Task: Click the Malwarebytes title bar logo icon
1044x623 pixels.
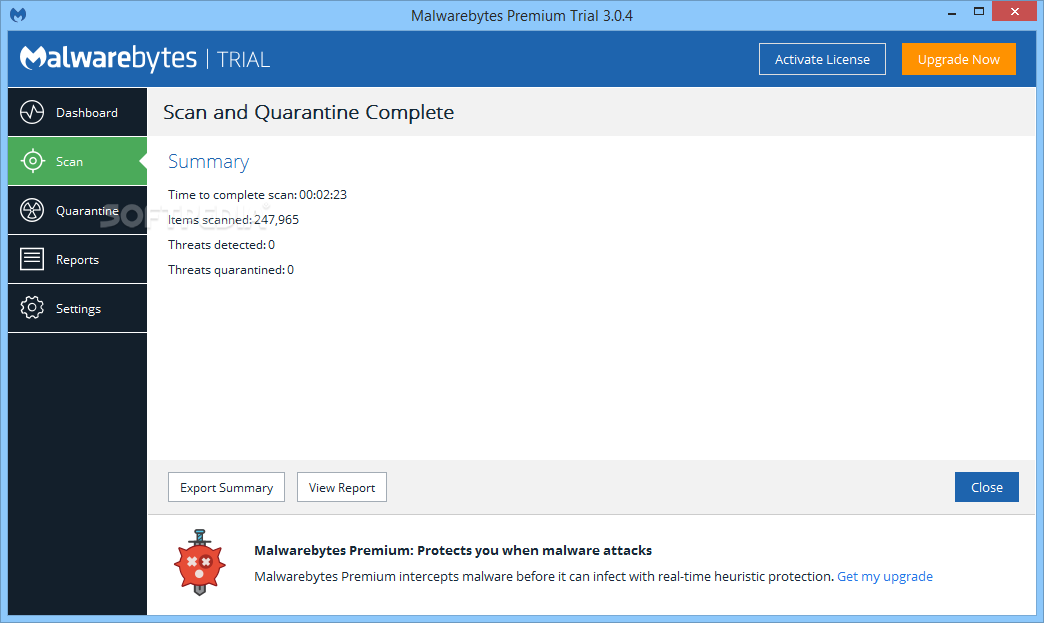Action: (x=18, y=15)
